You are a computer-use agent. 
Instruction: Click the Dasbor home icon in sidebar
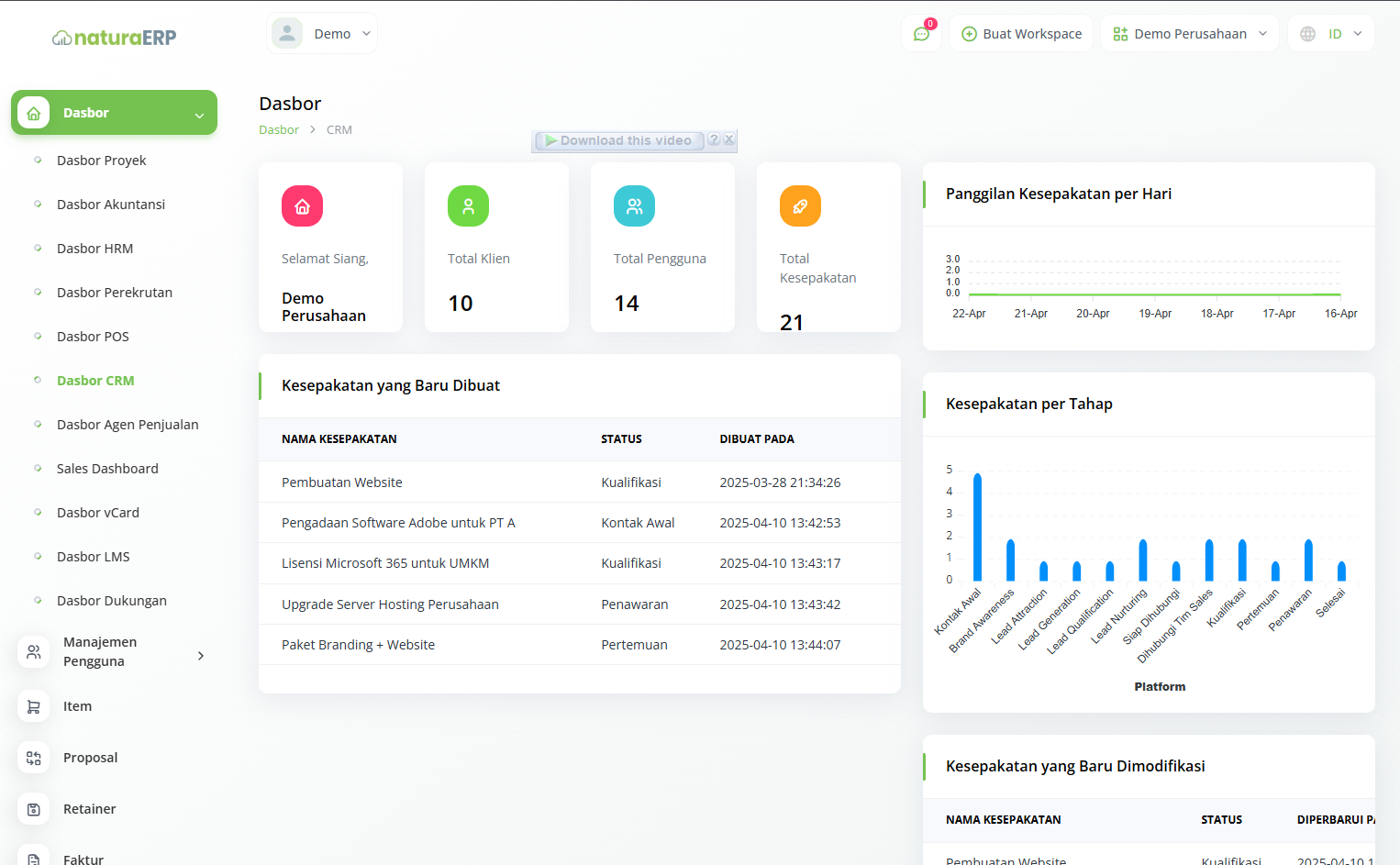(34, 113)
